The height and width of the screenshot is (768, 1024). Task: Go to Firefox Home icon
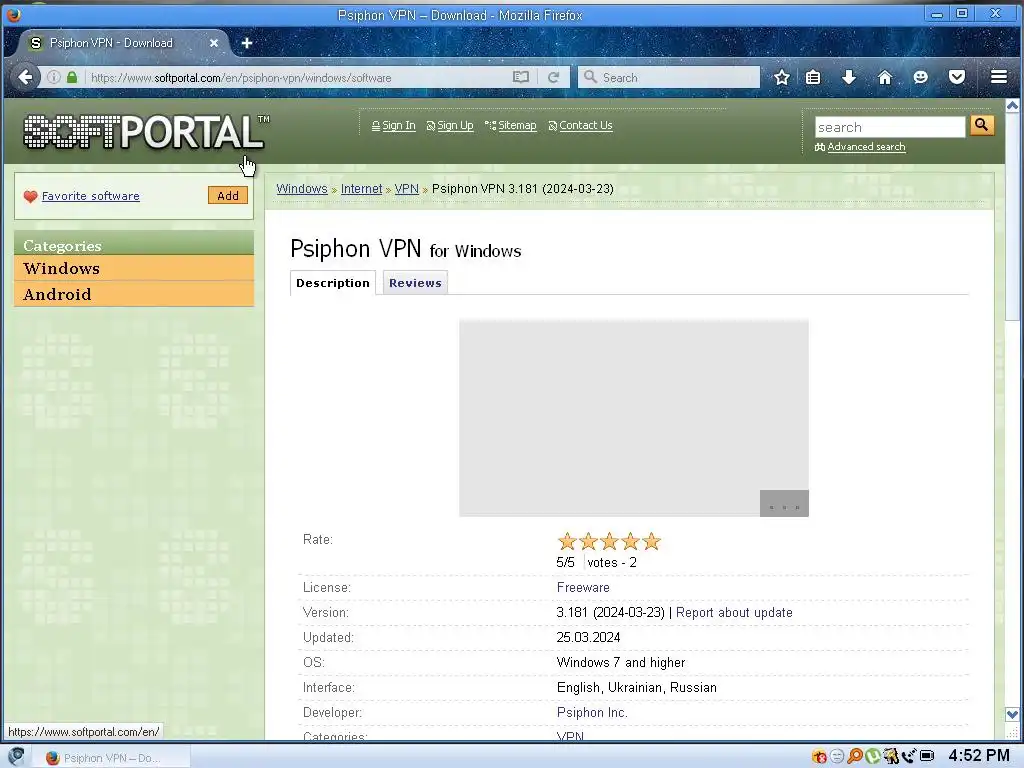coord(884,77)
